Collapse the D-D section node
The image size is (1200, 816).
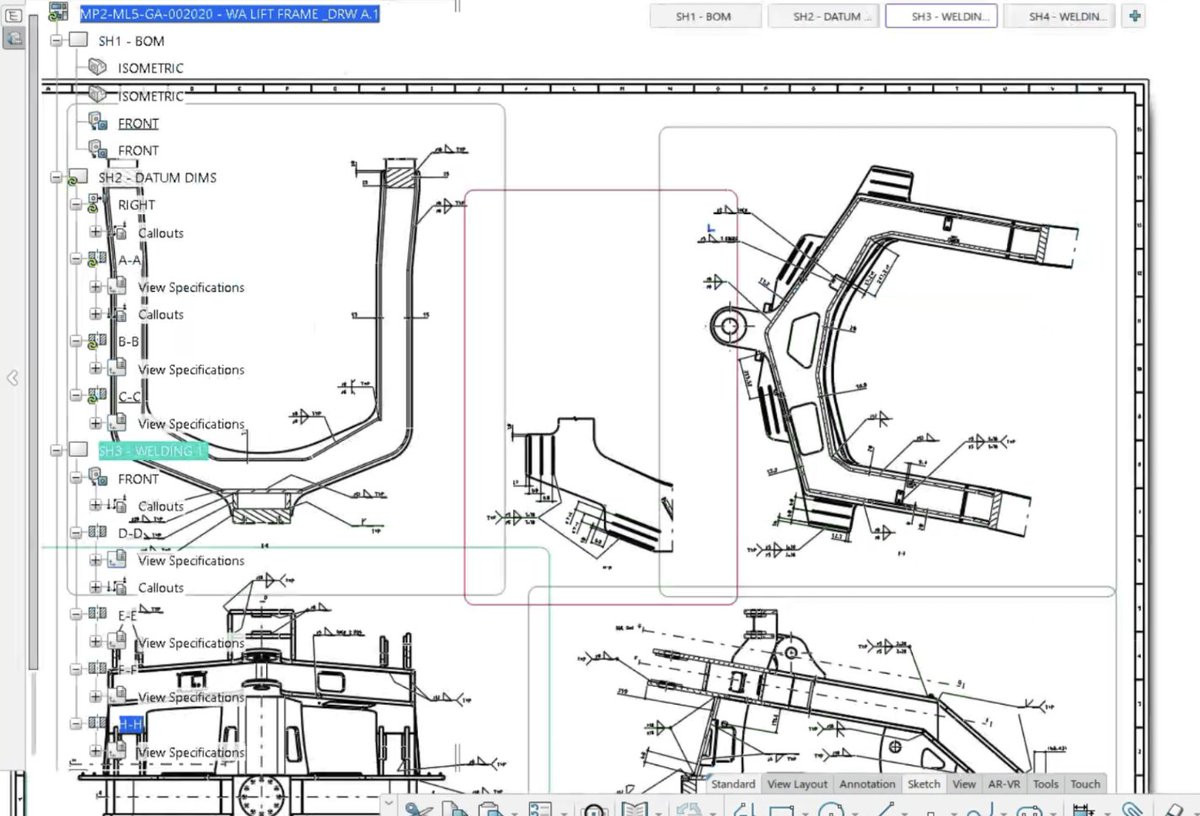76,533
